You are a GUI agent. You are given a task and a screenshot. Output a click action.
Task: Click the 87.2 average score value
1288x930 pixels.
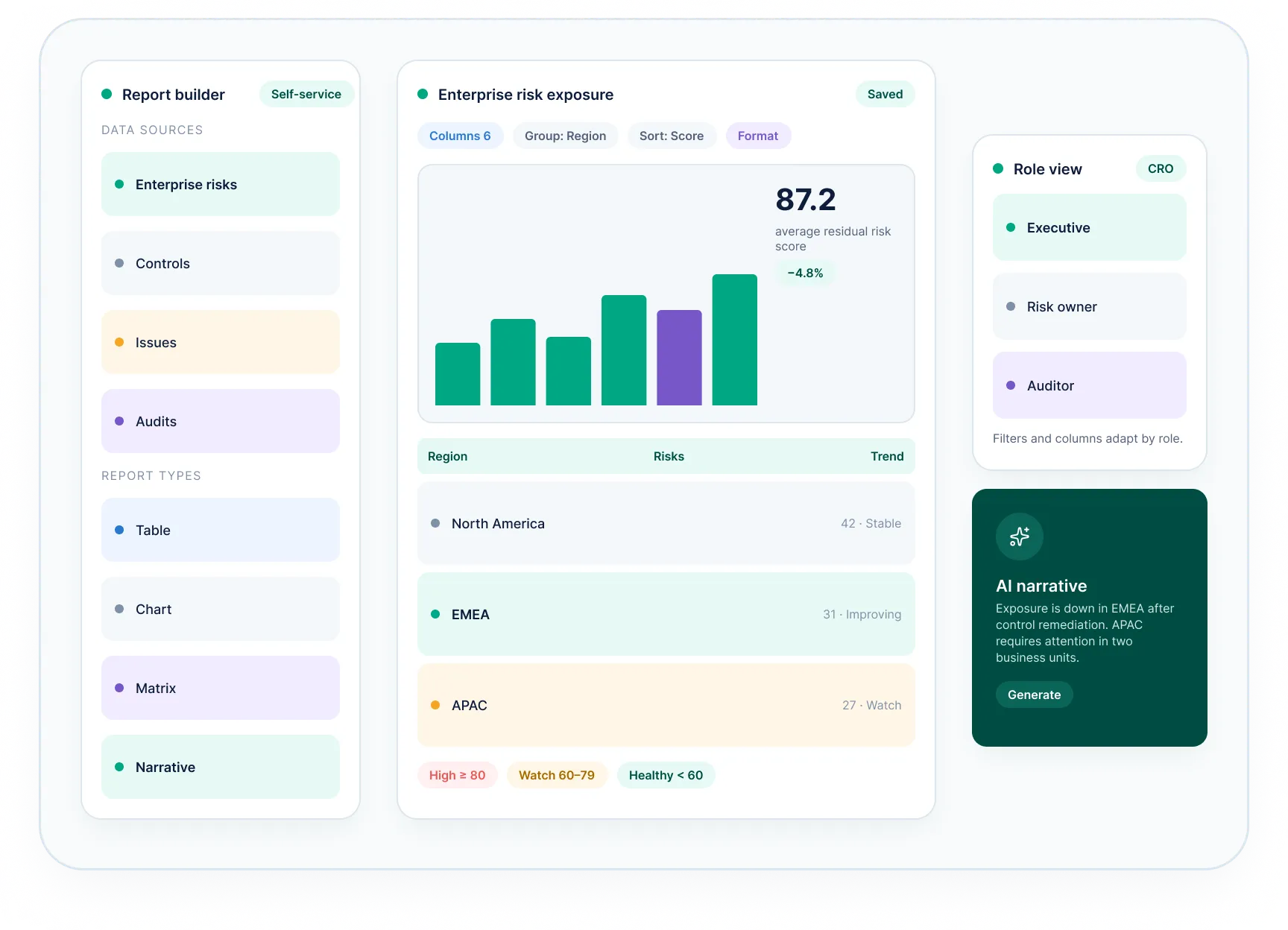(806, 200)
